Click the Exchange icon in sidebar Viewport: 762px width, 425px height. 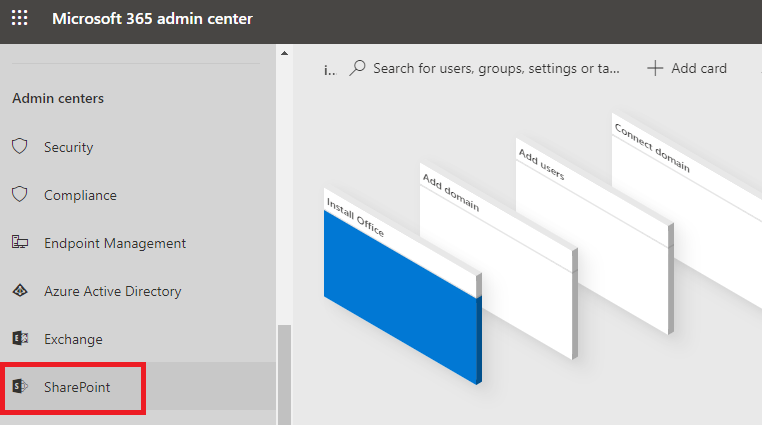19,339
